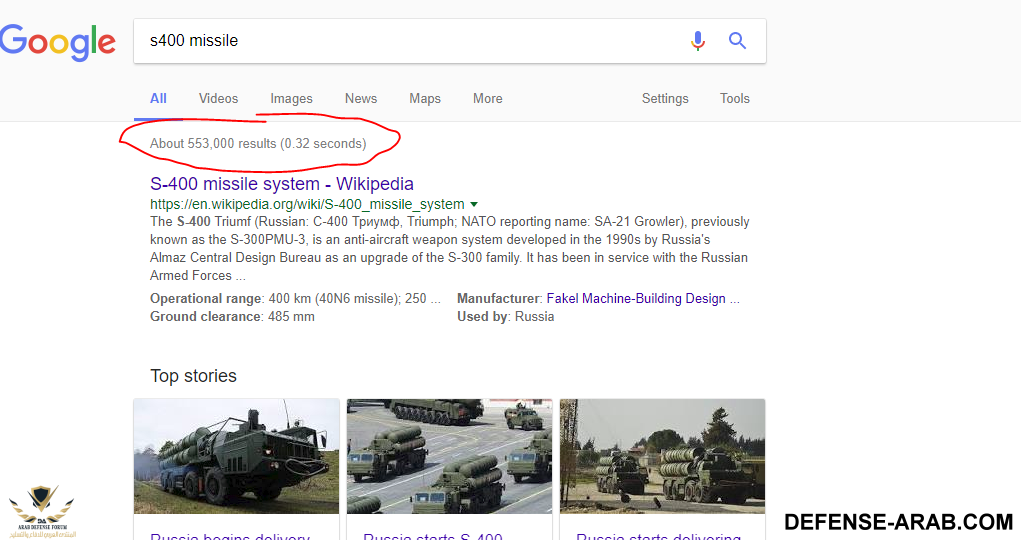The width and height of the screenshot is (1021, 540).
Task: Open Fakel Machine-Building Design link
Action: click(643, 298)
